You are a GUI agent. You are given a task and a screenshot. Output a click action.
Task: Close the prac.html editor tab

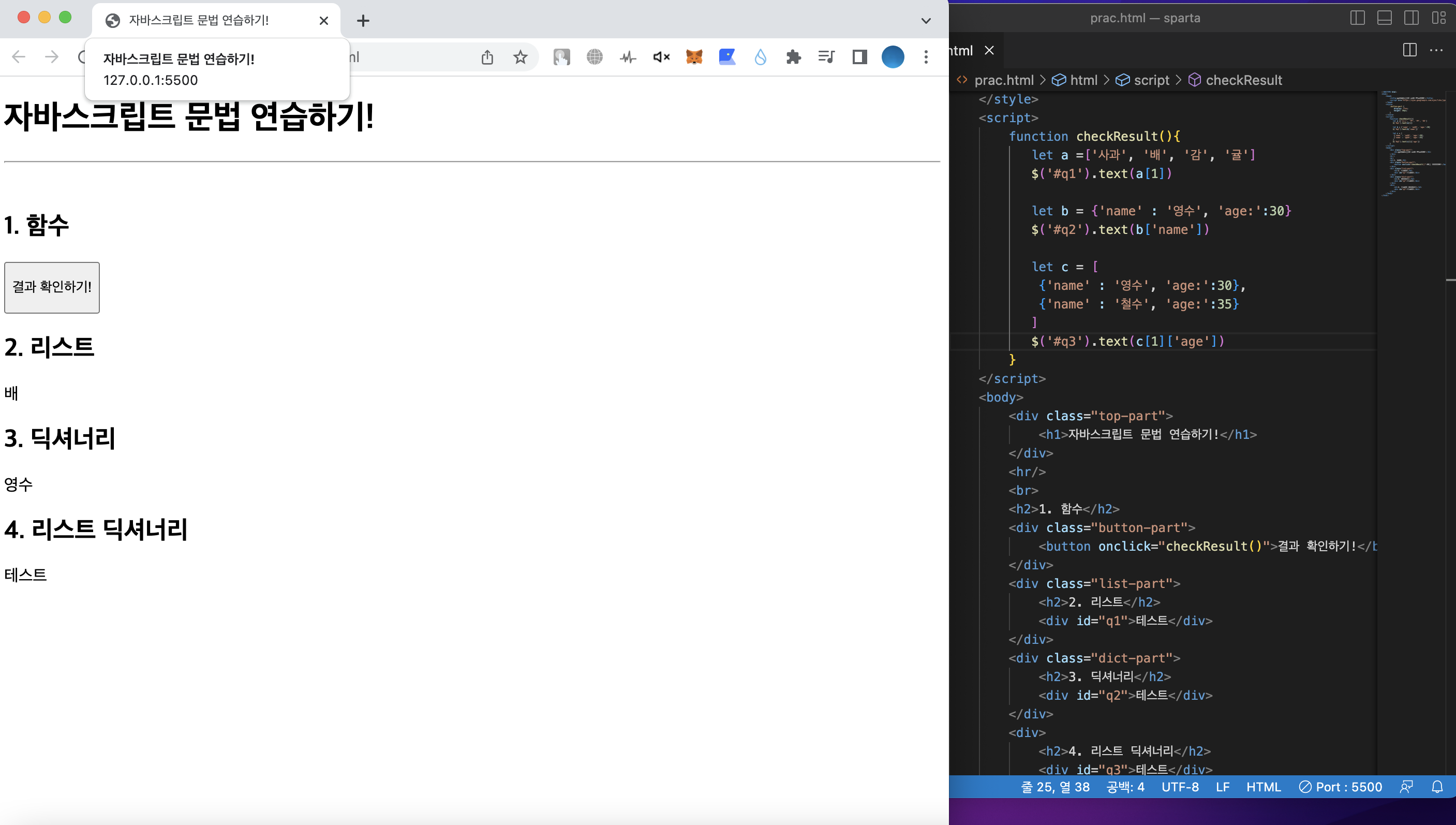tap(989, 50)
